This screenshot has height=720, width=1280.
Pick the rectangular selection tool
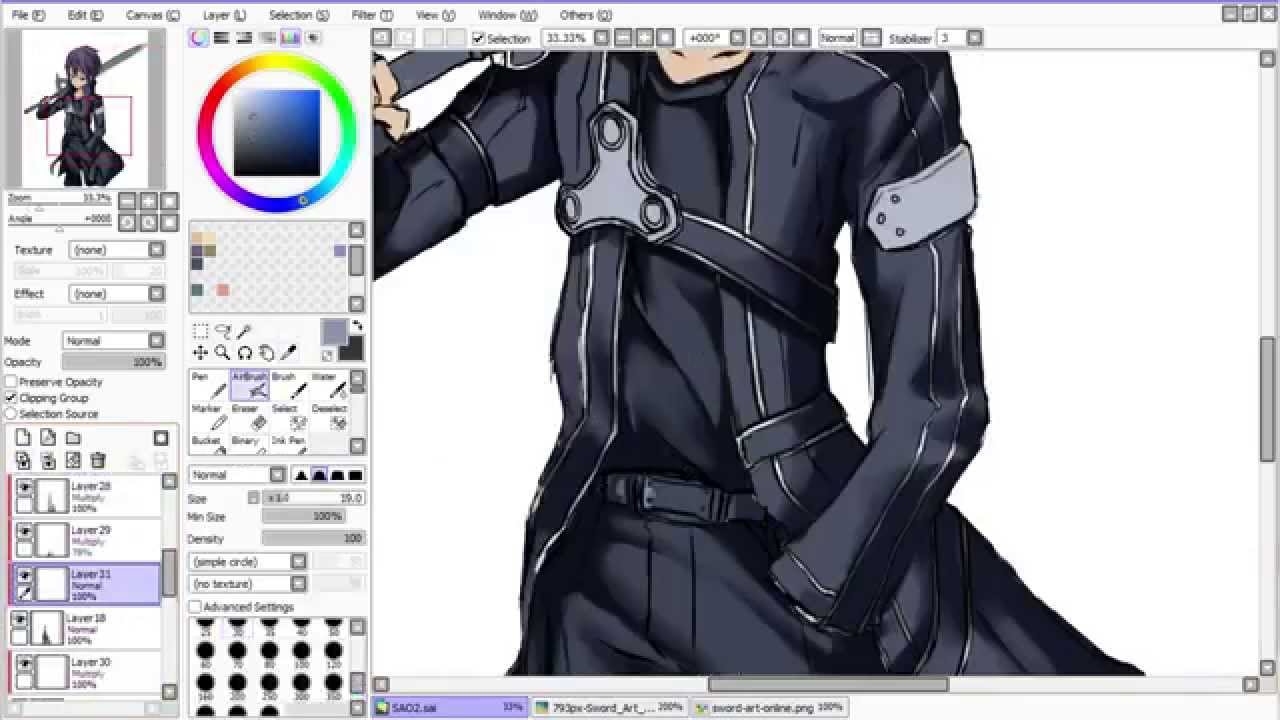point(200,331)
